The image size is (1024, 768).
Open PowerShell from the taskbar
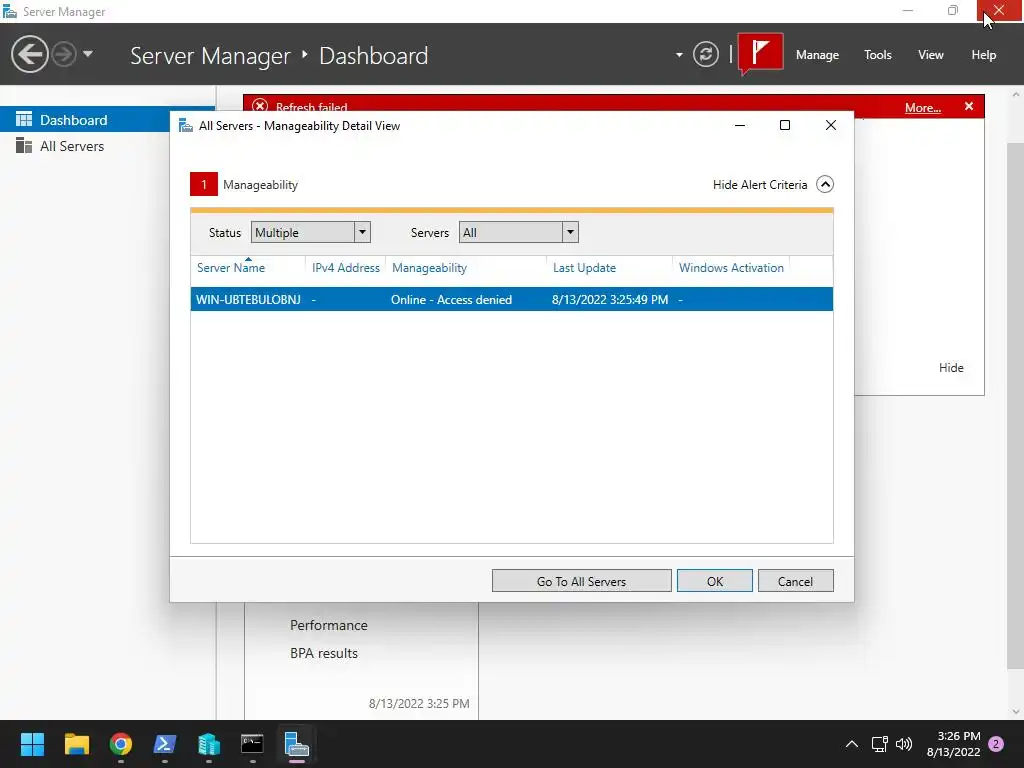tap(165, 744)
